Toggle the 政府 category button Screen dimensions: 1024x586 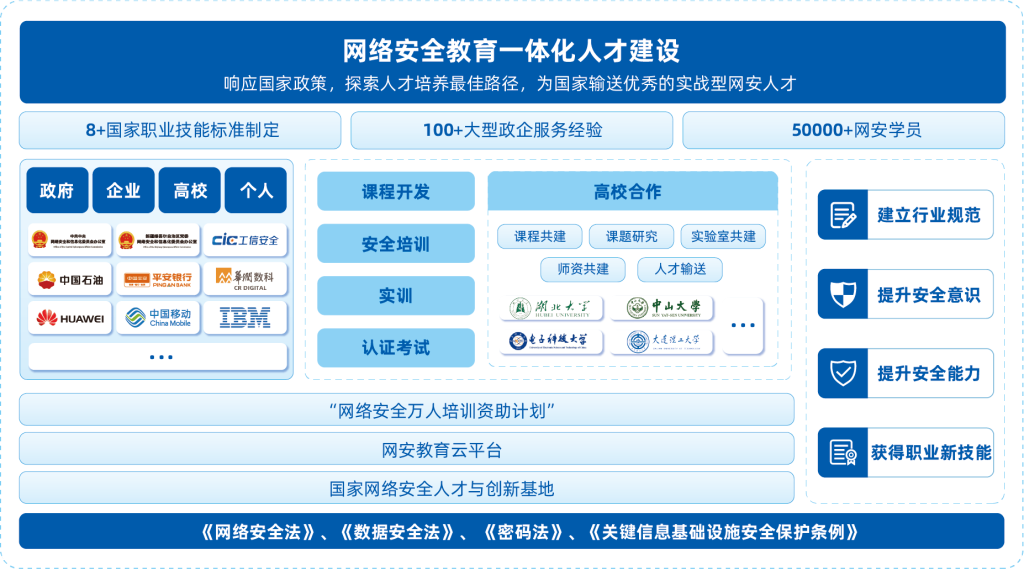(x=57, y=189)
